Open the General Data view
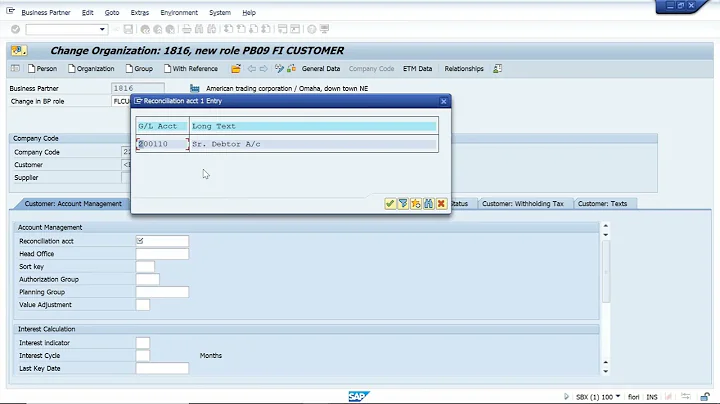This screenshot has height=404, width=720. (x=321, y=68)
